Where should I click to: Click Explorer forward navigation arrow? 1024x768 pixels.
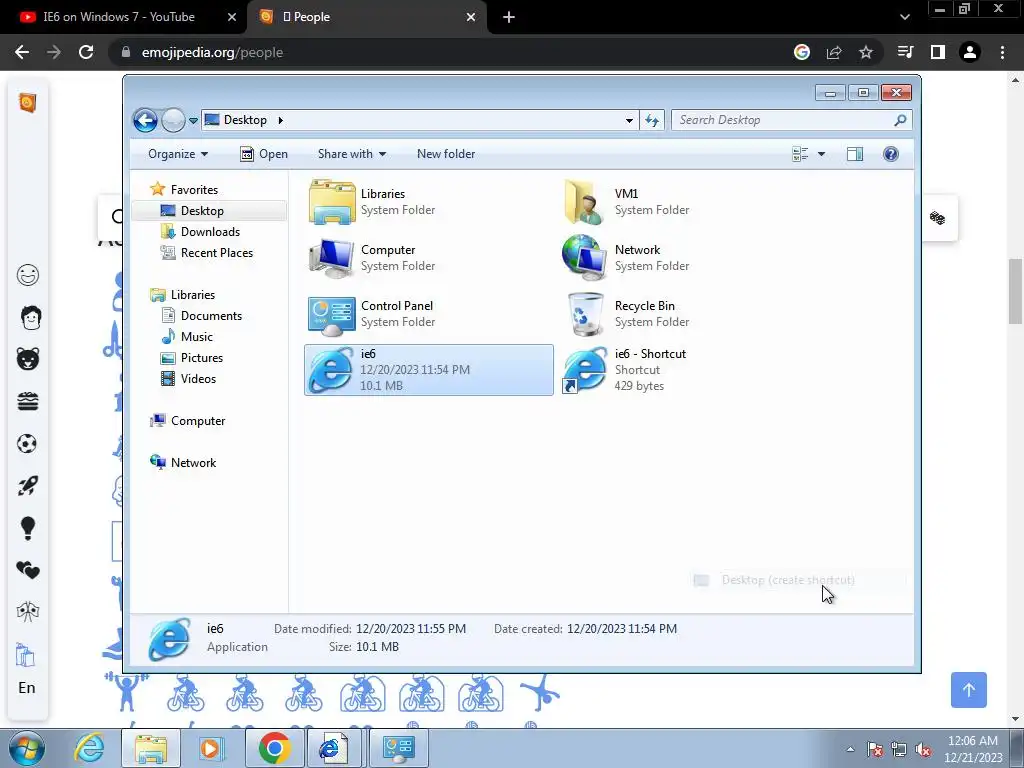point(173,120)
